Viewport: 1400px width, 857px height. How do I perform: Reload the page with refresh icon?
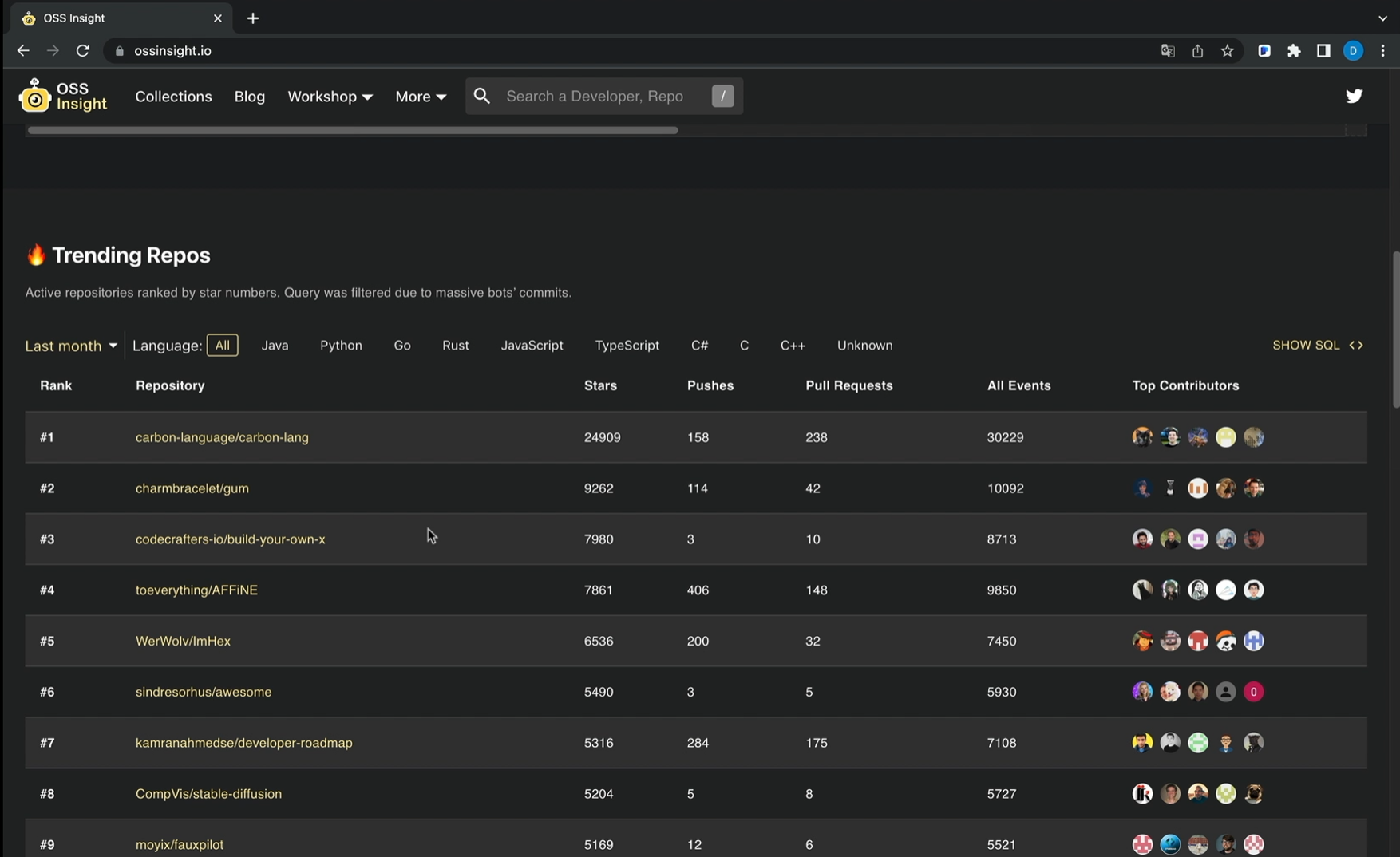82,50
